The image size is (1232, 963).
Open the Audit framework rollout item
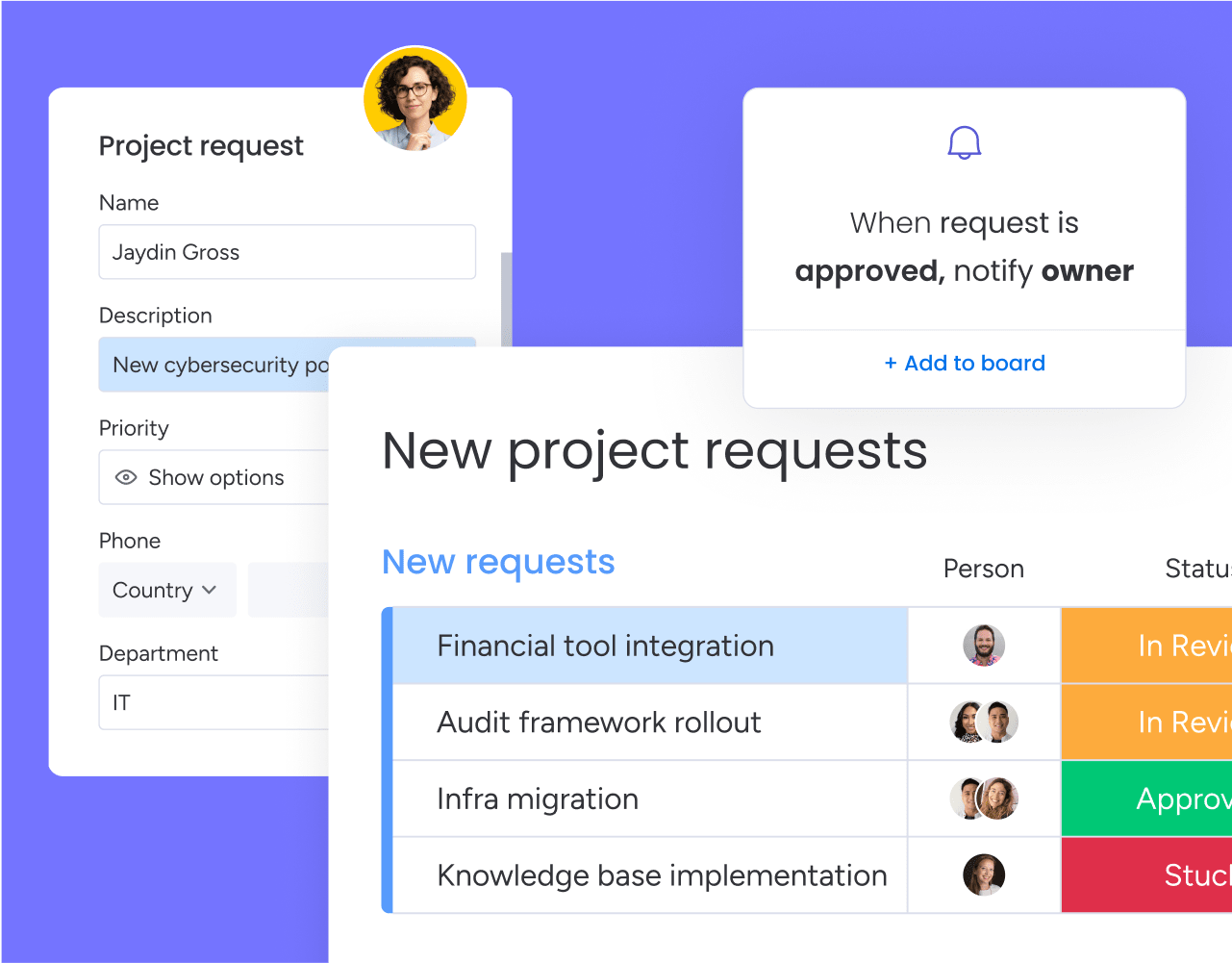598,722
